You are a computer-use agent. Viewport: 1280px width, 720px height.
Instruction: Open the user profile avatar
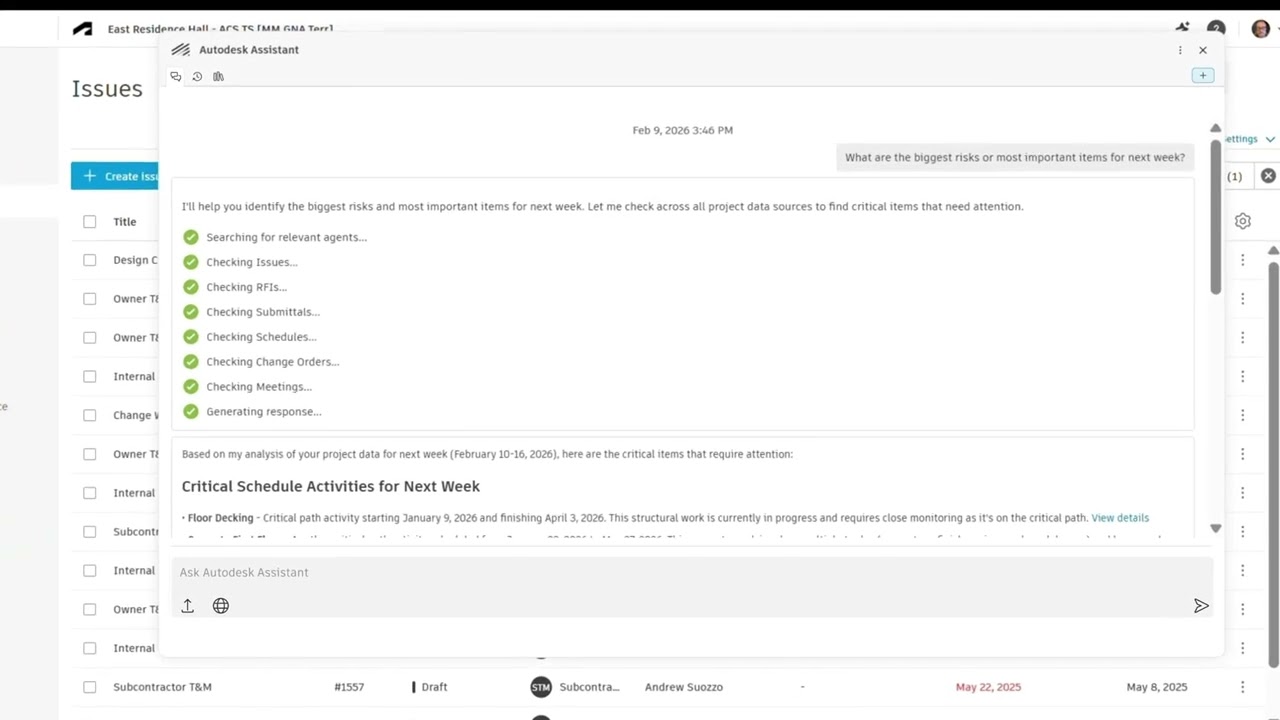pos(1261,29)
